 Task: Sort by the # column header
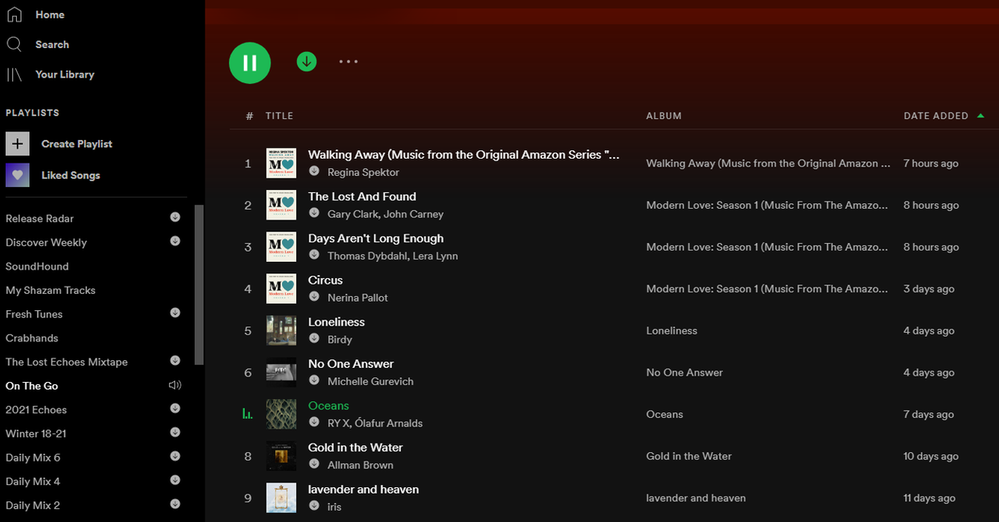[x=249, y=116]
